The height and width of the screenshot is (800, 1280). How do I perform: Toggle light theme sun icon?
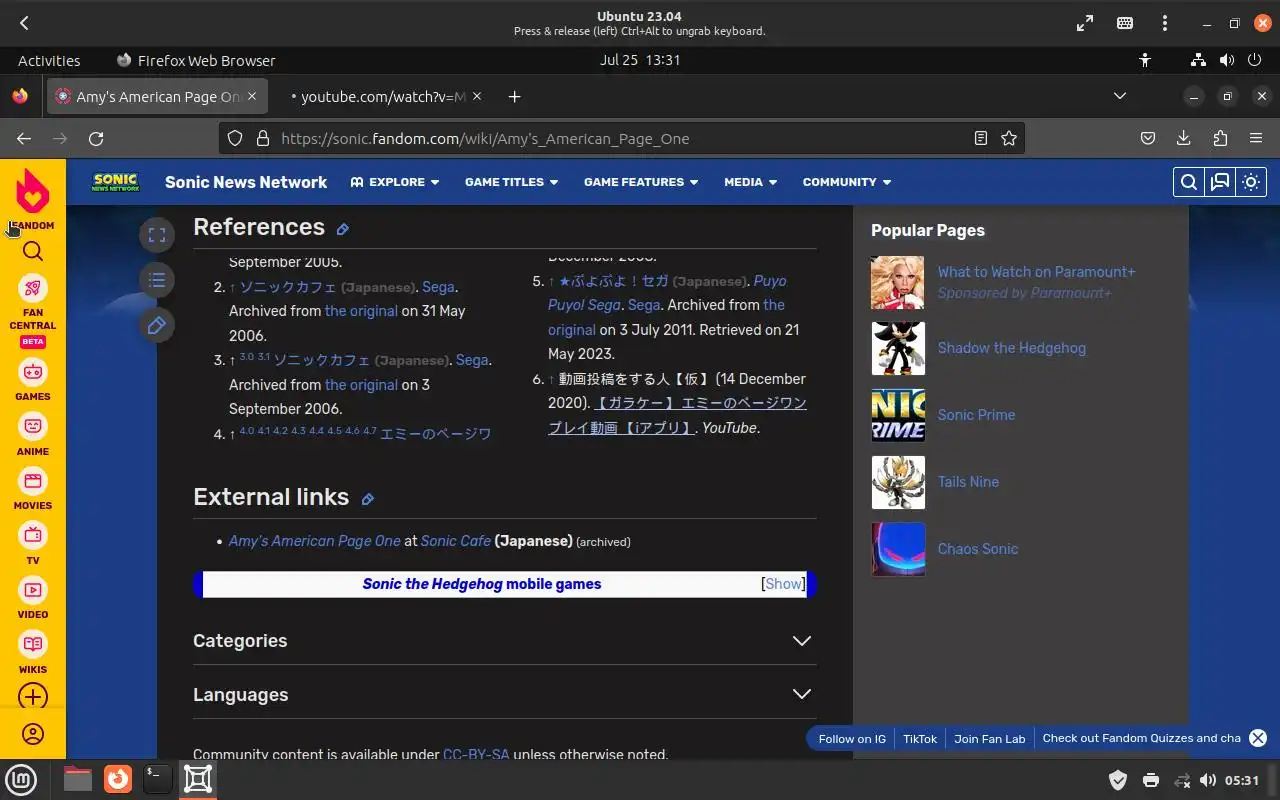(x=1251, y=182)
